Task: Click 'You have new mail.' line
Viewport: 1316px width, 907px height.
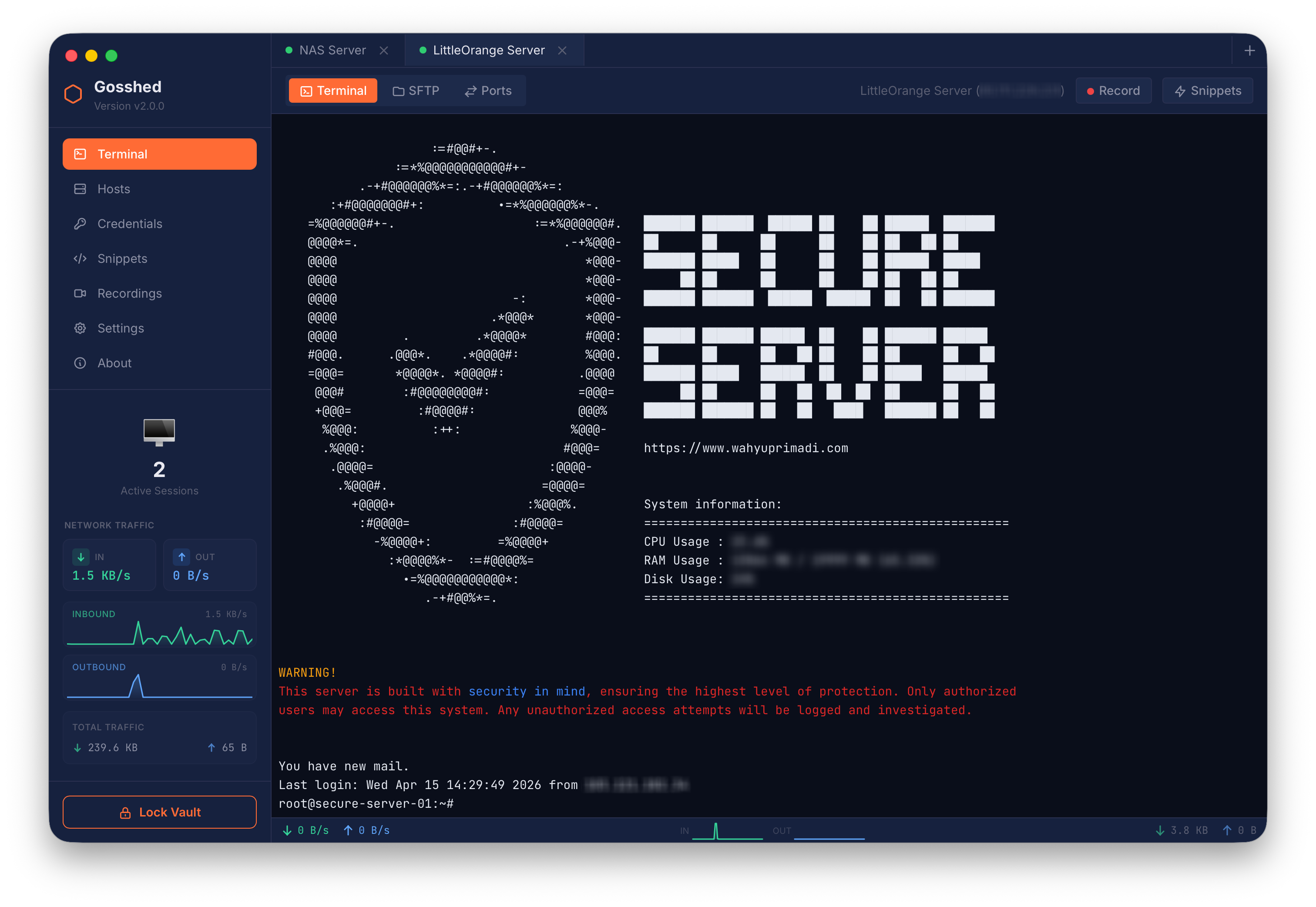Action: tap(343, 766)
